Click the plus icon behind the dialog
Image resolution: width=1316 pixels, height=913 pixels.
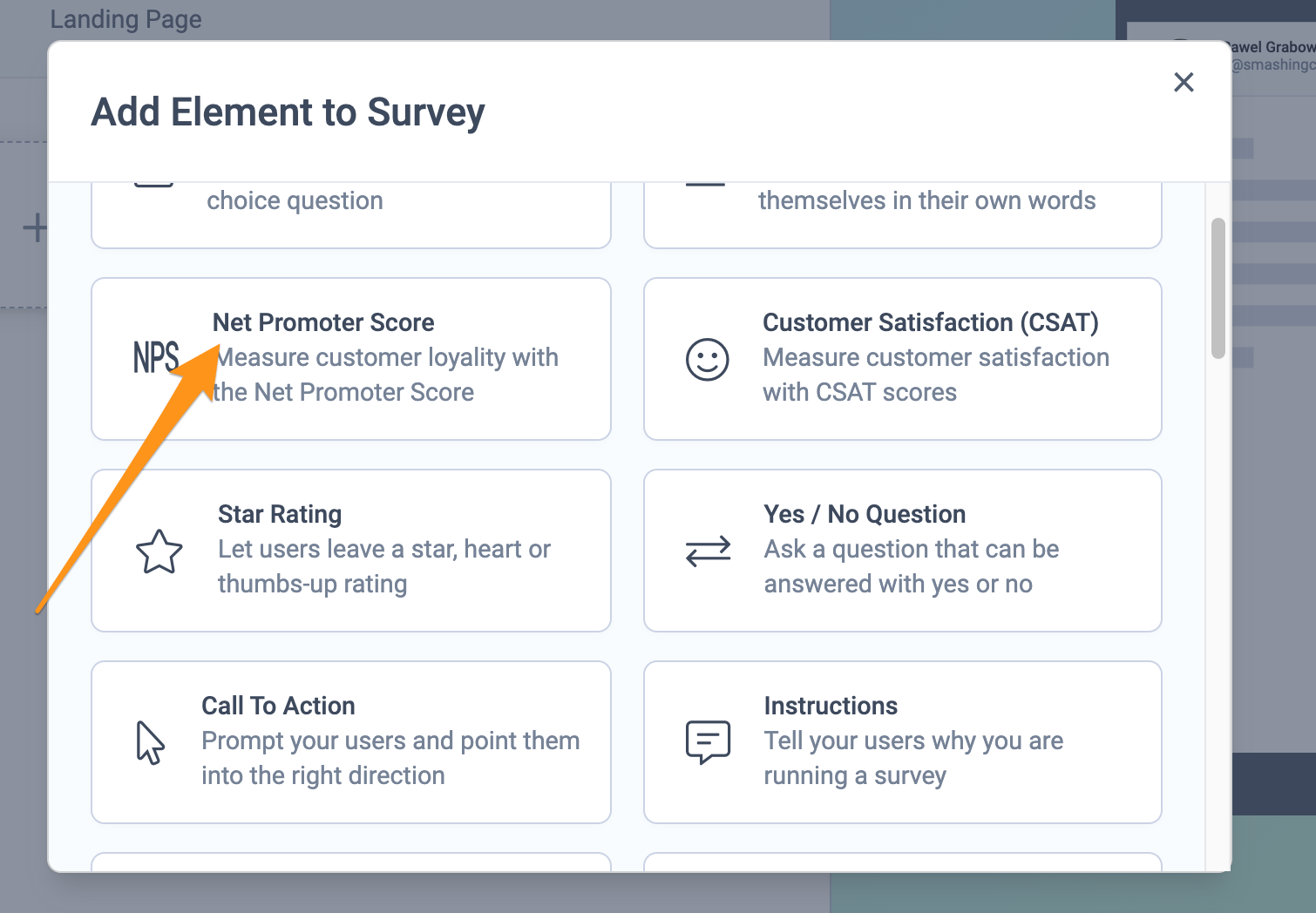35,228
